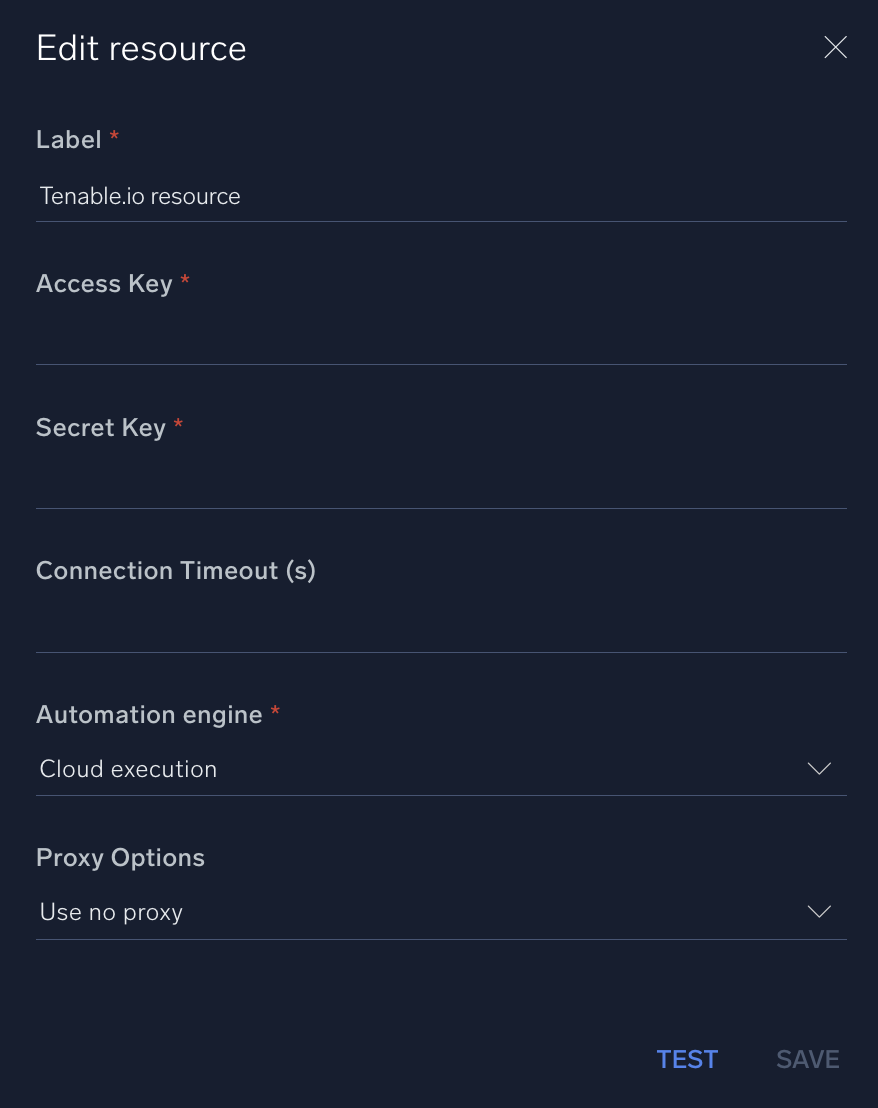Click the X icon in the corner

835,47
